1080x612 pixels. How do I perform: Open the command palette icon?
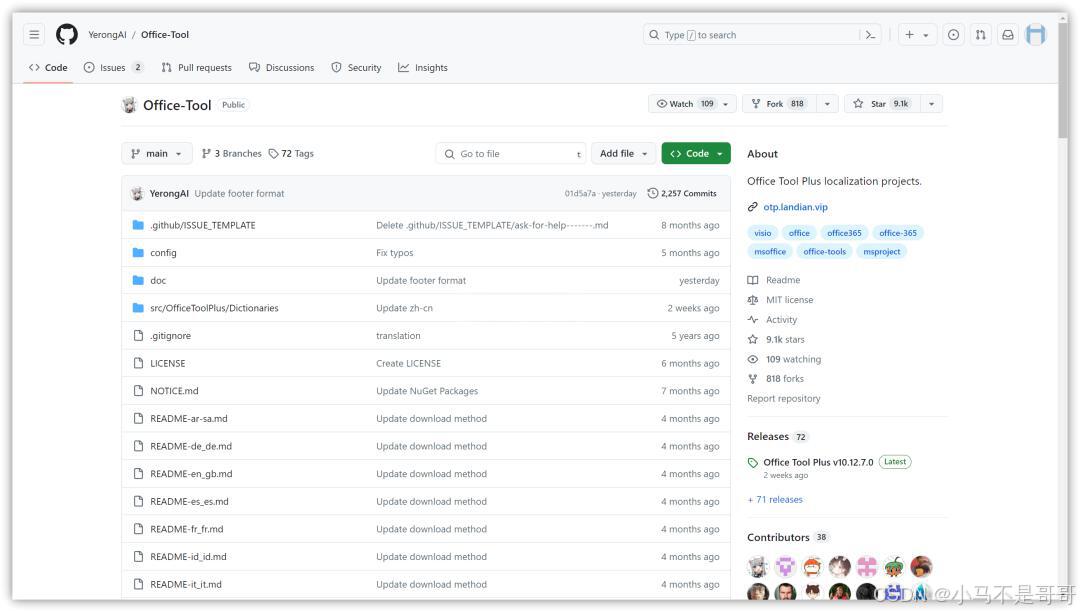tap(871, 35)
